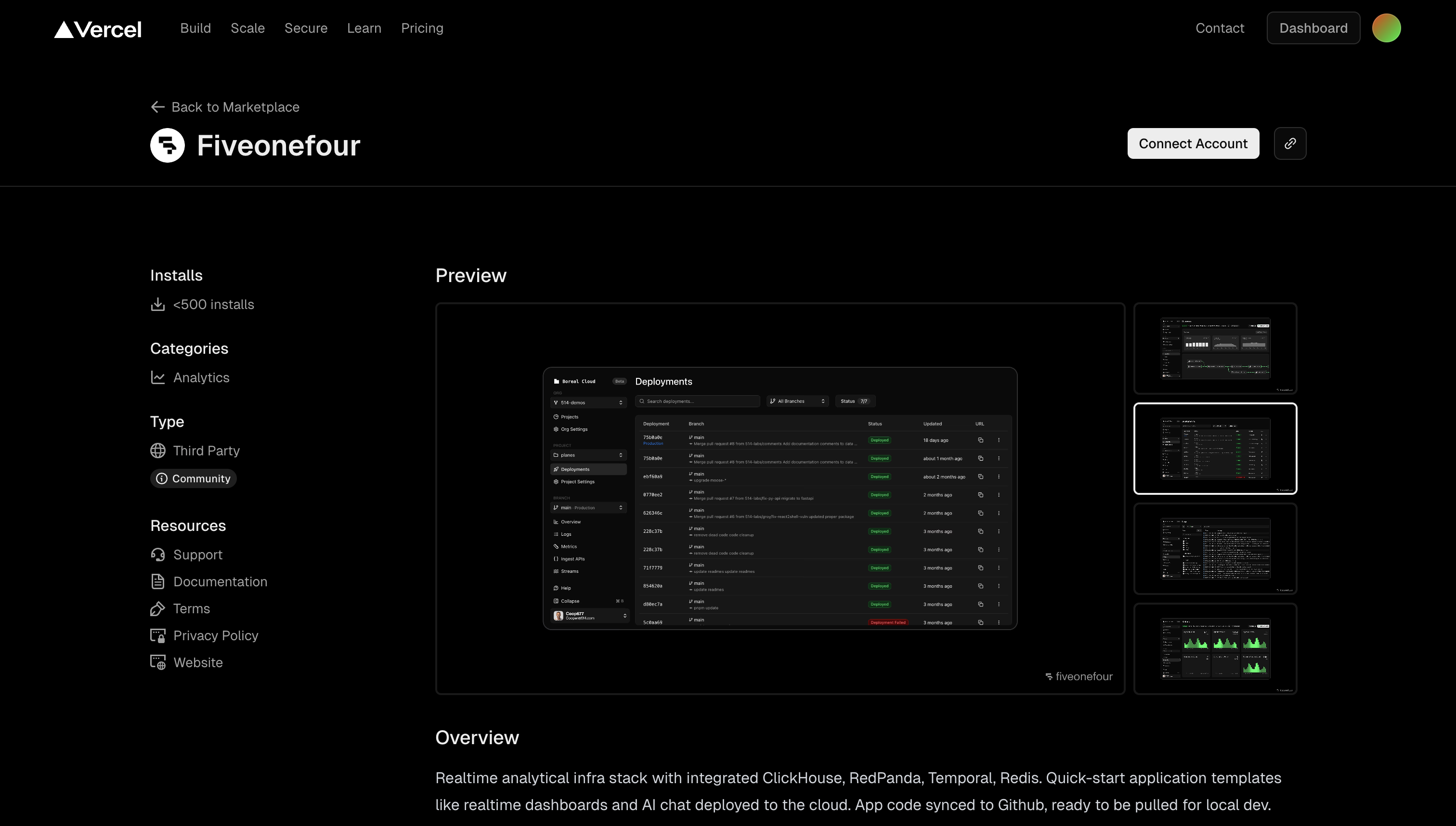Select the first preview thumbnail
The image size is (1456, 826).
coord(1215,348)
